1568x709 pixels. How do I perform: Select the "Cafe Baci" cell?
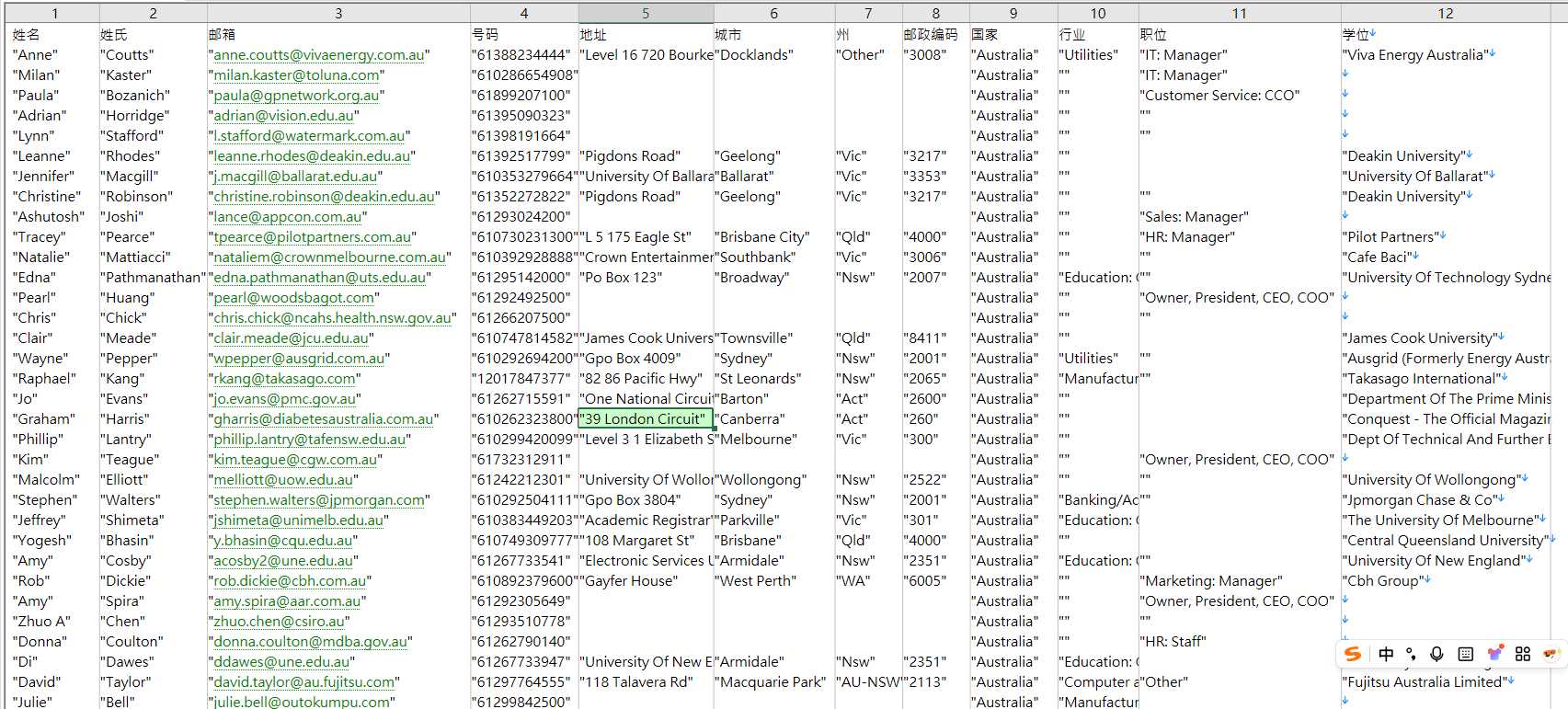pyautogui.click(x=1446, y=257)
